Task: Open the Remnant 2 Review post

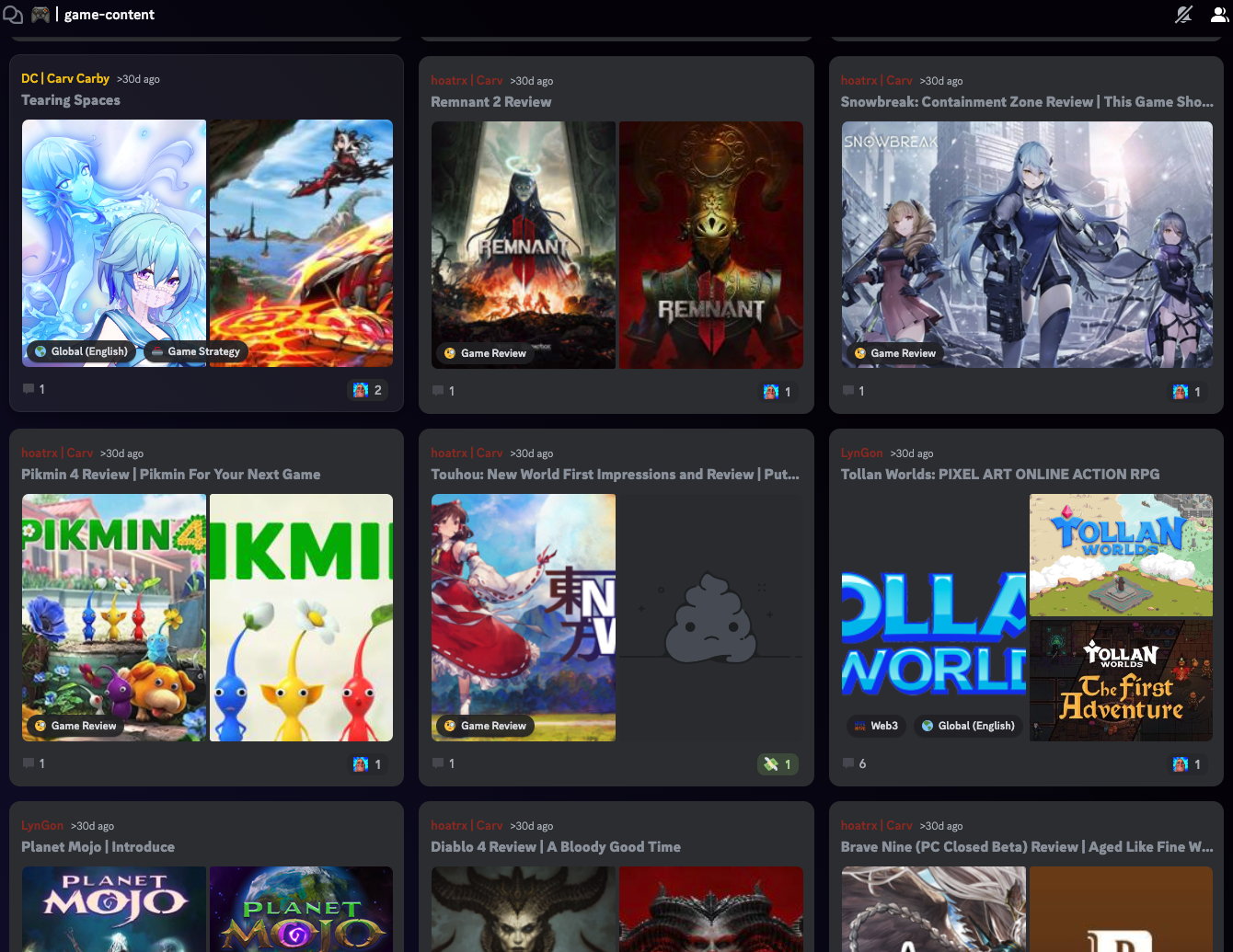Action: [490, 101]
